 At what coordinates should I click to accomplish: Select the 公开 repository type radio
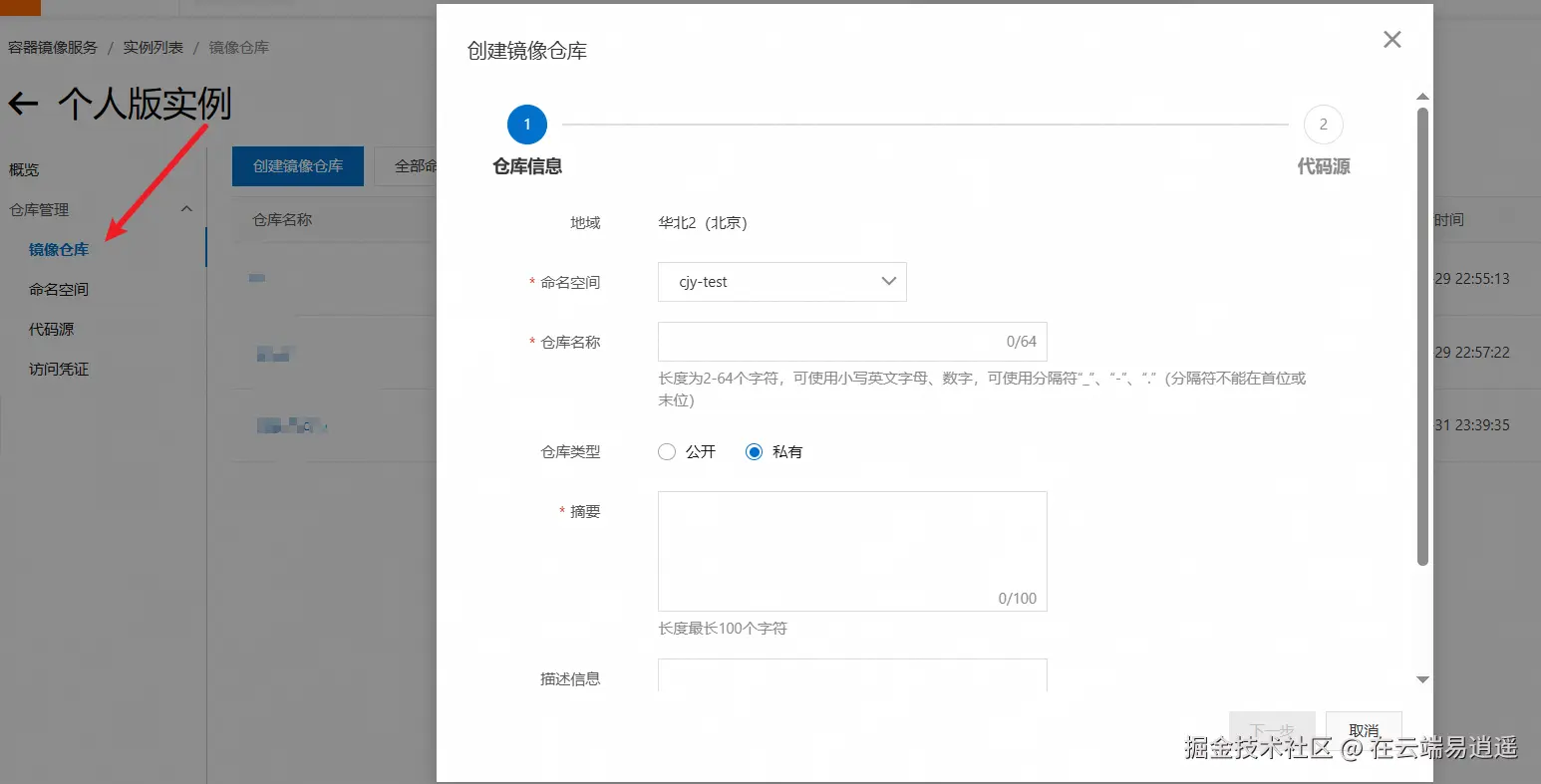(667, 452)
